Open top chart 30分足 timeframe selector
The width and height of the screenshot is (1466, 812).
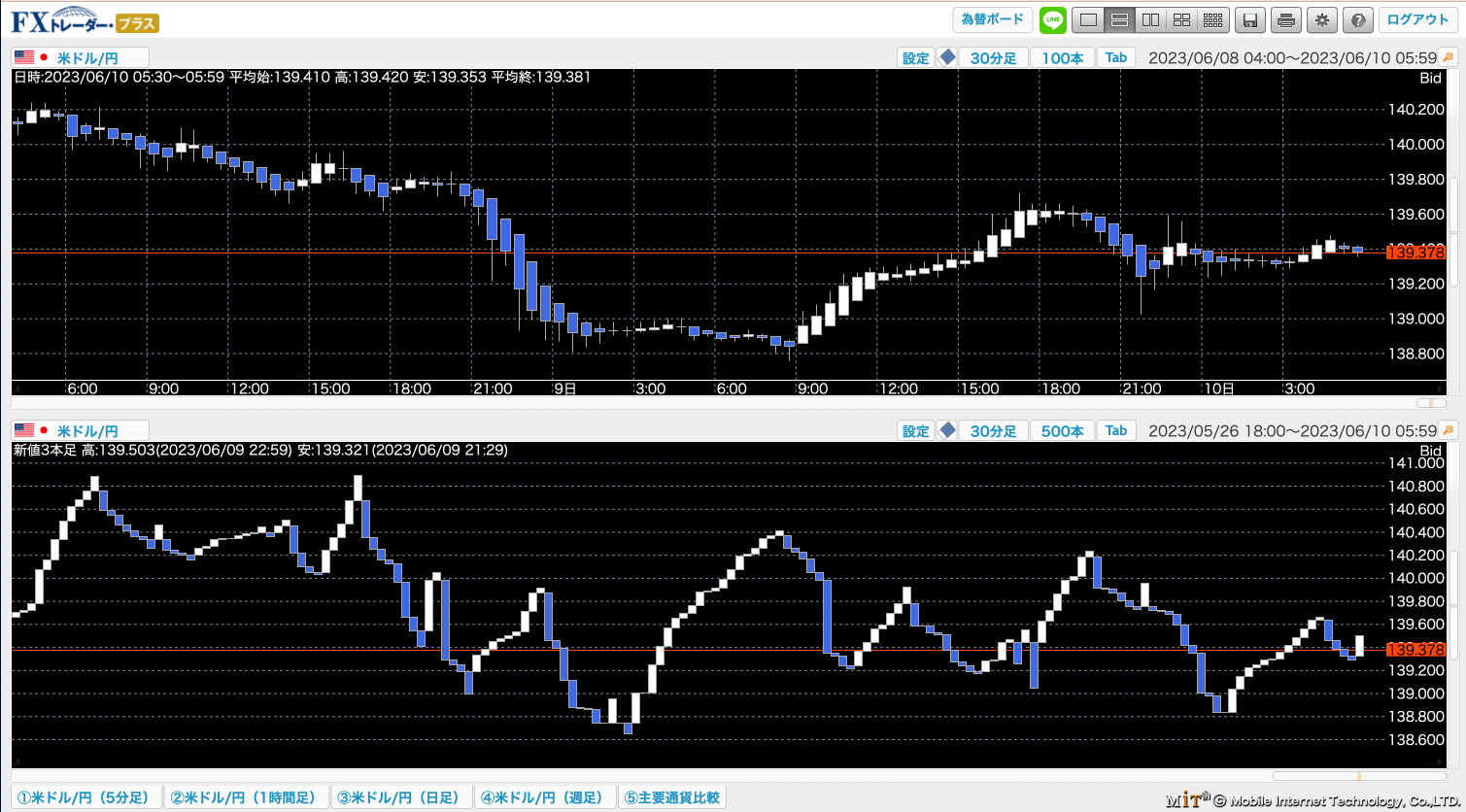click(x=993, y=57)
